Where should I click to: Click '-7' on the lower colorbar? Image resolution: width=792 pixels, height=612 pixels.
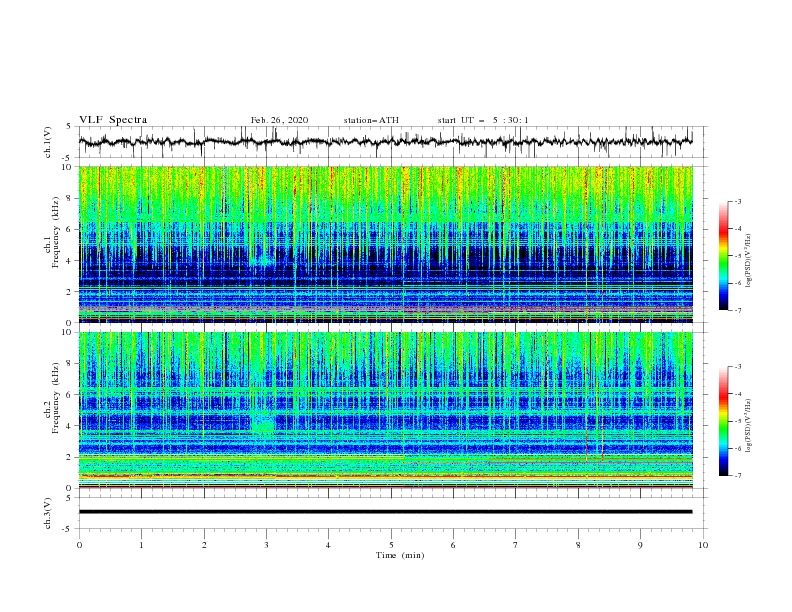click(737, 476)
